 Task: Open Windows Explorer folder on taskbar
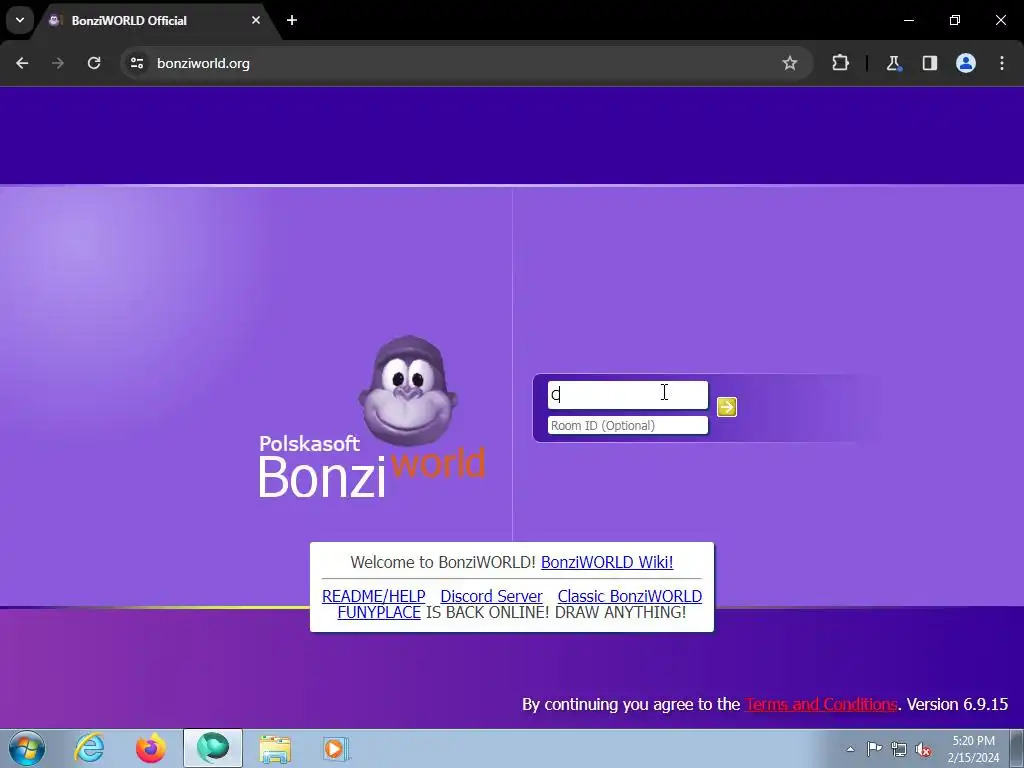click(275, 748)
